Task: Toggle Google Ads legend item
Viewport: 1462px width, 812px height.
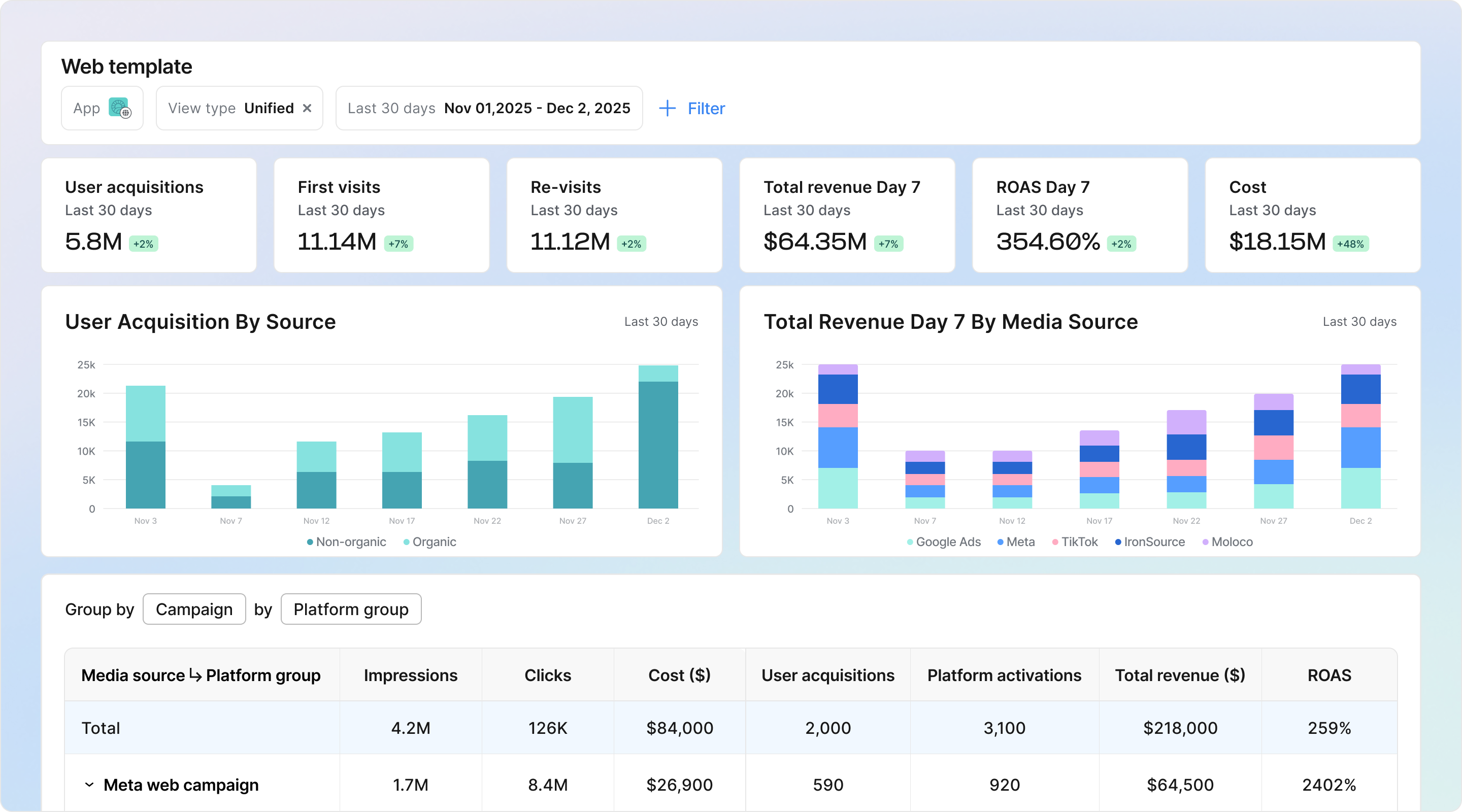Action: pyautogui.click(x=944, y=542)
